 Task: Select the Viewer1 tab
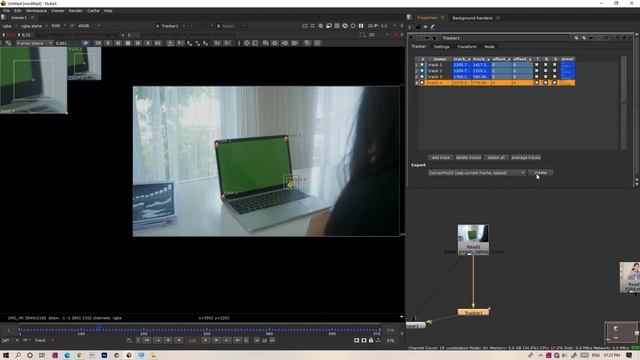tap(18, 18)
